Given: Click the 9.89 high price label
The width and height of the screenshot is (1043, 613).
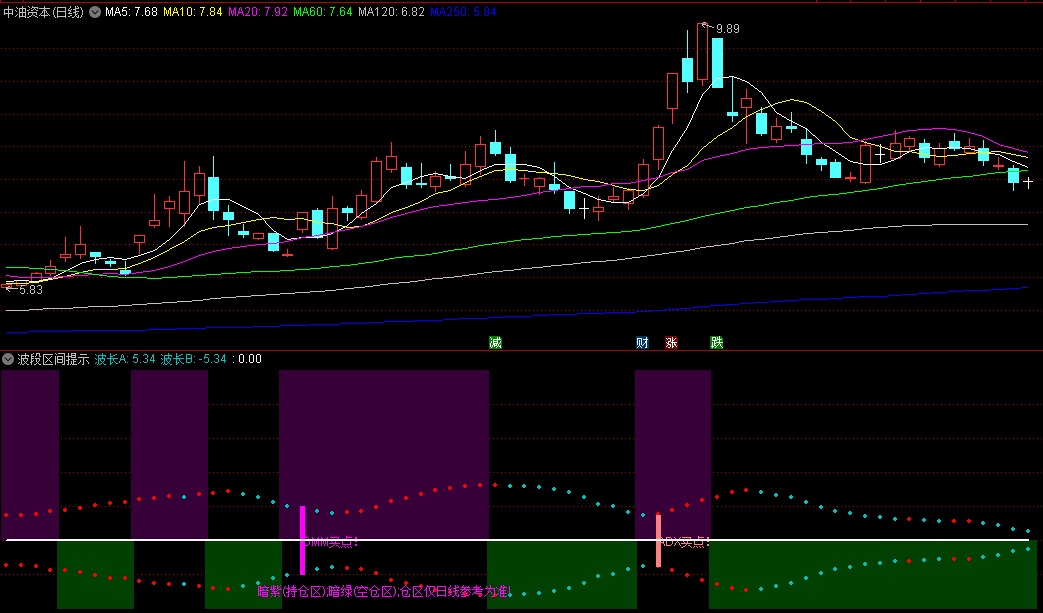Looking at the screenshot, I should click(x=728, y=29).
